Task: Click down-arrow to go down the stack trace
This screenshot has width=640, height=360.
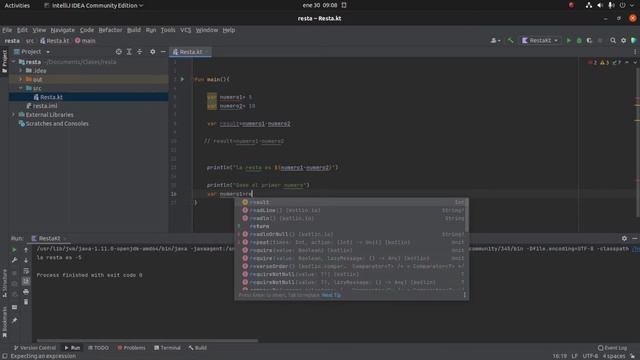Action: [x=26, y=260]
